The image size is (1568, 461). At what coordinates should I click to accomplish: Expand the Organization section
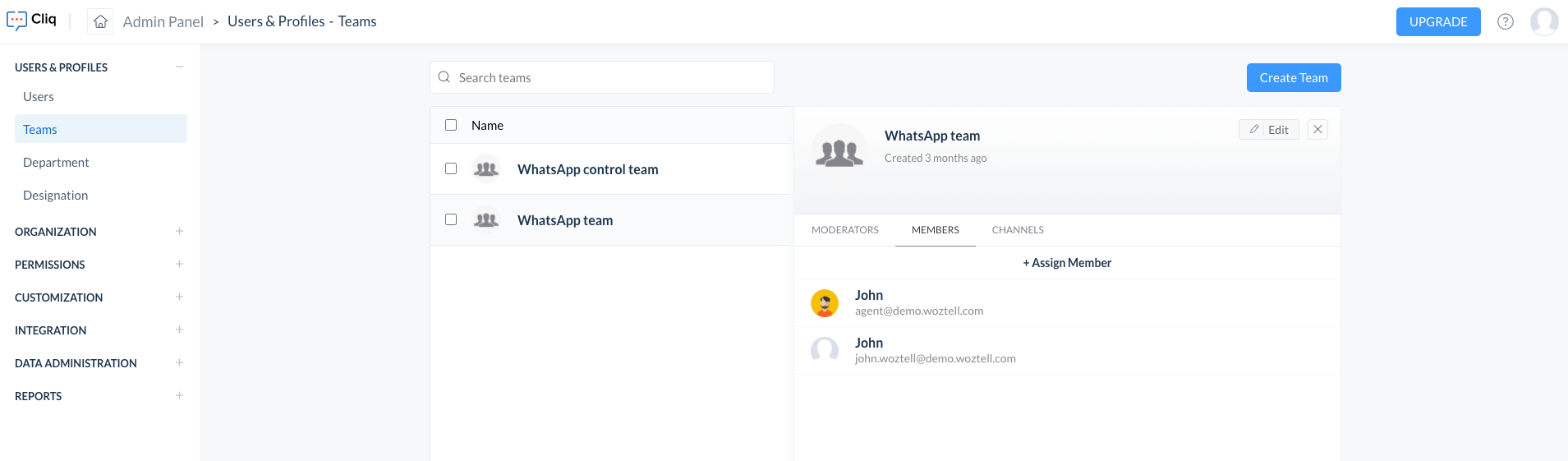(x=179, y=231)
